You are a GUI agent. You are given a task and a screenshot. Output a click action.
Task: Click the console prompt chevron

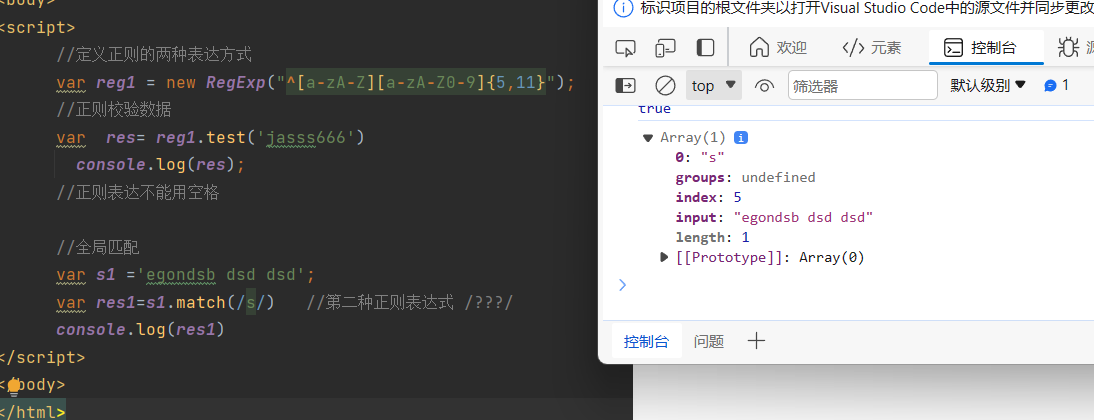pyautogui.click(x=622, y=285)
